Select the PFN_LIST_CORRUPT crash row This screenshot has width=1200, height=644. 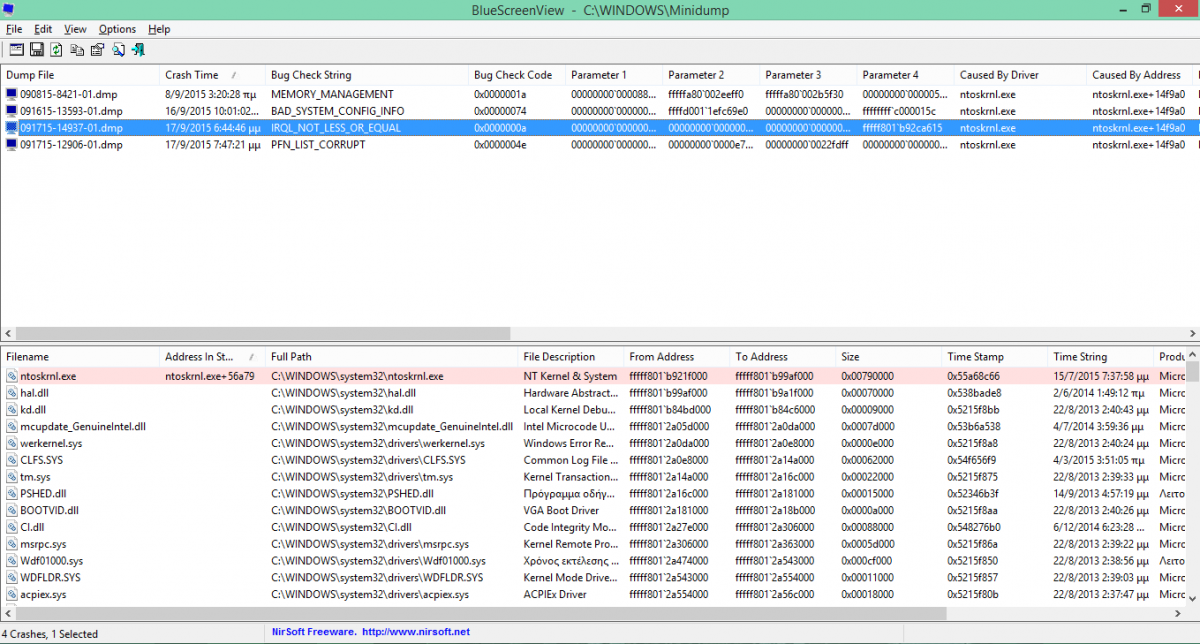[318, 145]
